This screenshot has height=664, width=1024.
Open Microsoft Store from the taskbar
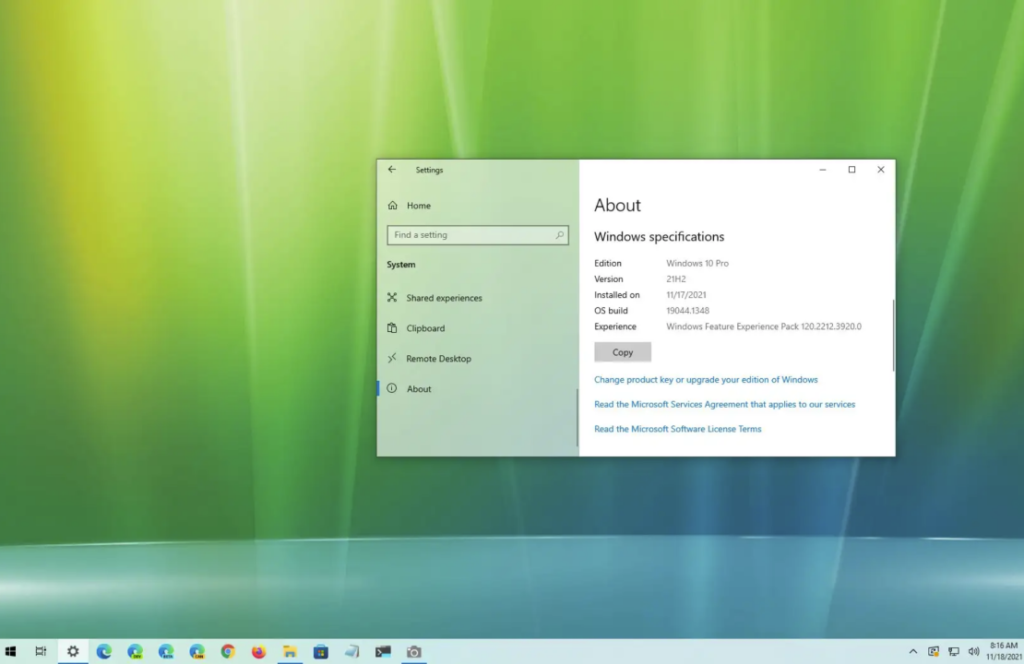coord(320,652)
